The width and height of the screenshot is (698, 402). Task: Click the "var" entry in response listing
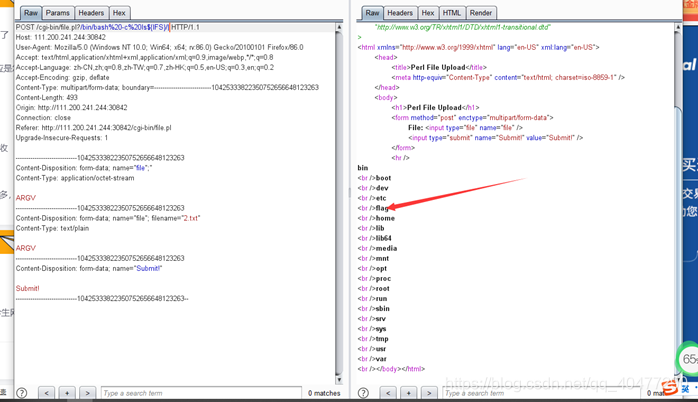pos(381,359)
